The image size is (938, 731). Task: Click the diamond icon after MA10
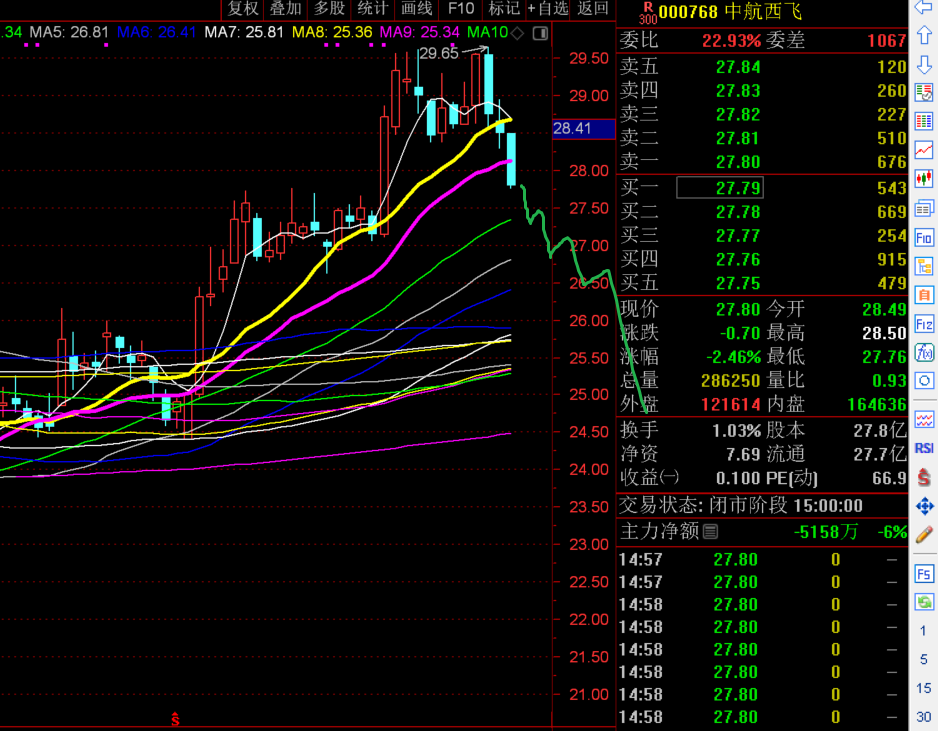pyautogui.click(x=517, y=33)
